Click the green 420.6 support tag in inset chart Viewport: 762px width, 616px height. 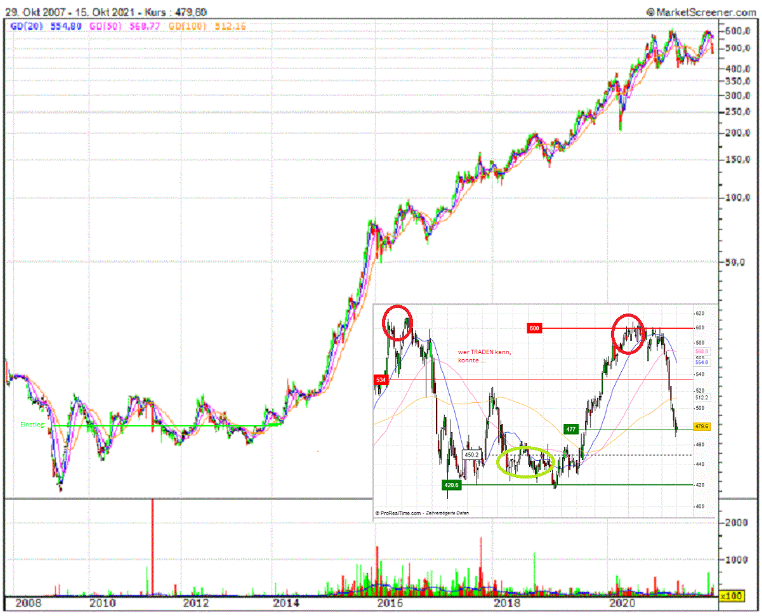[451, 485]
